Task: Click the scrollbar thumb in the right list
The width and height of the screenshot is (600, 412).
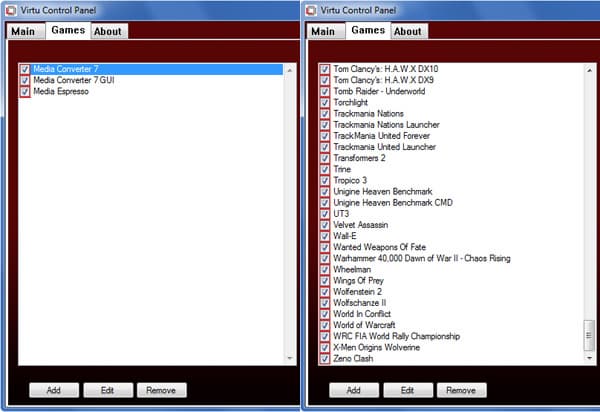Action: point(589,335)
